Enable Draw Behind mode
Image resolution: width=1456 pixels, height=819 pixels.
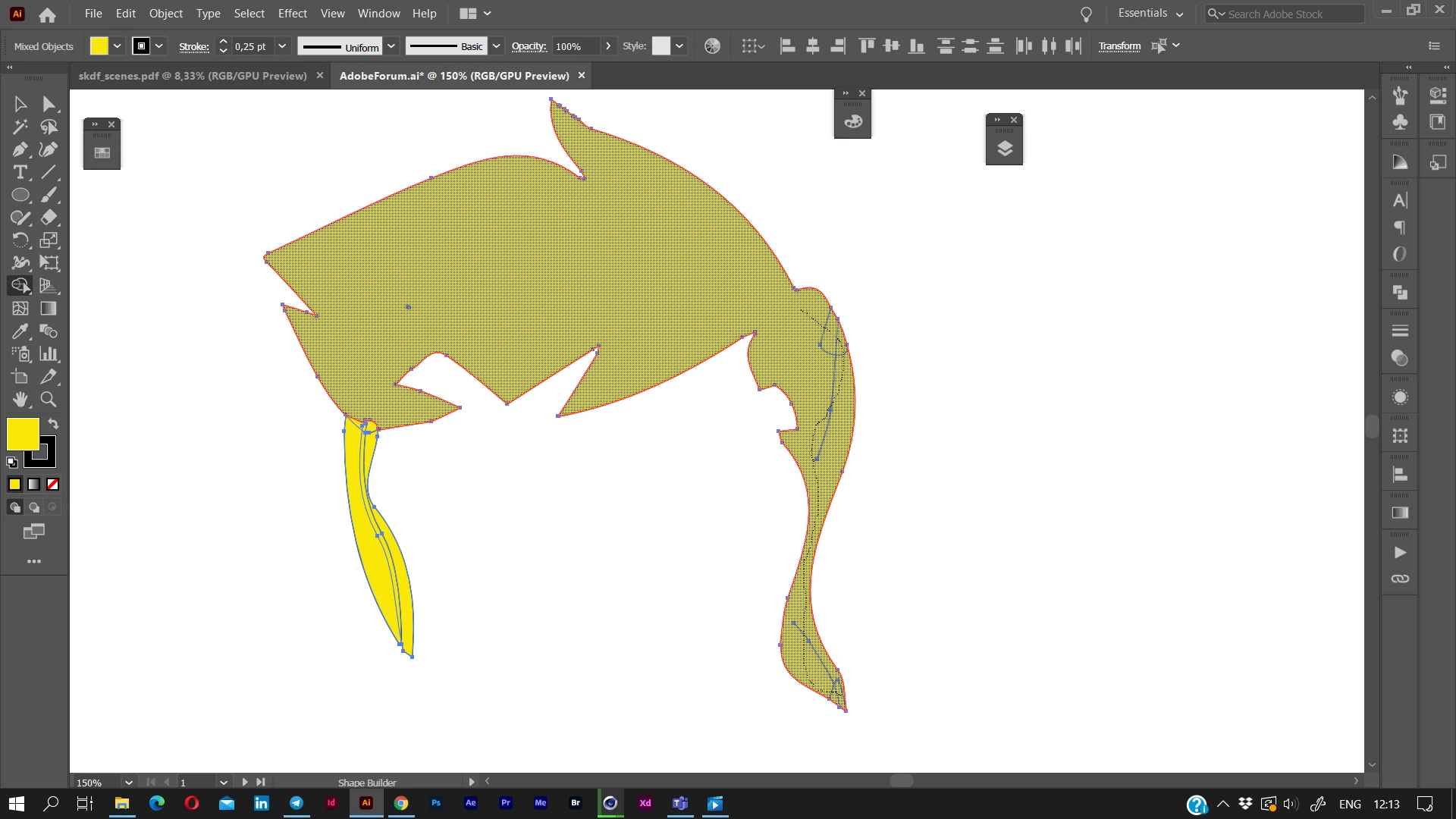point(34,507)
